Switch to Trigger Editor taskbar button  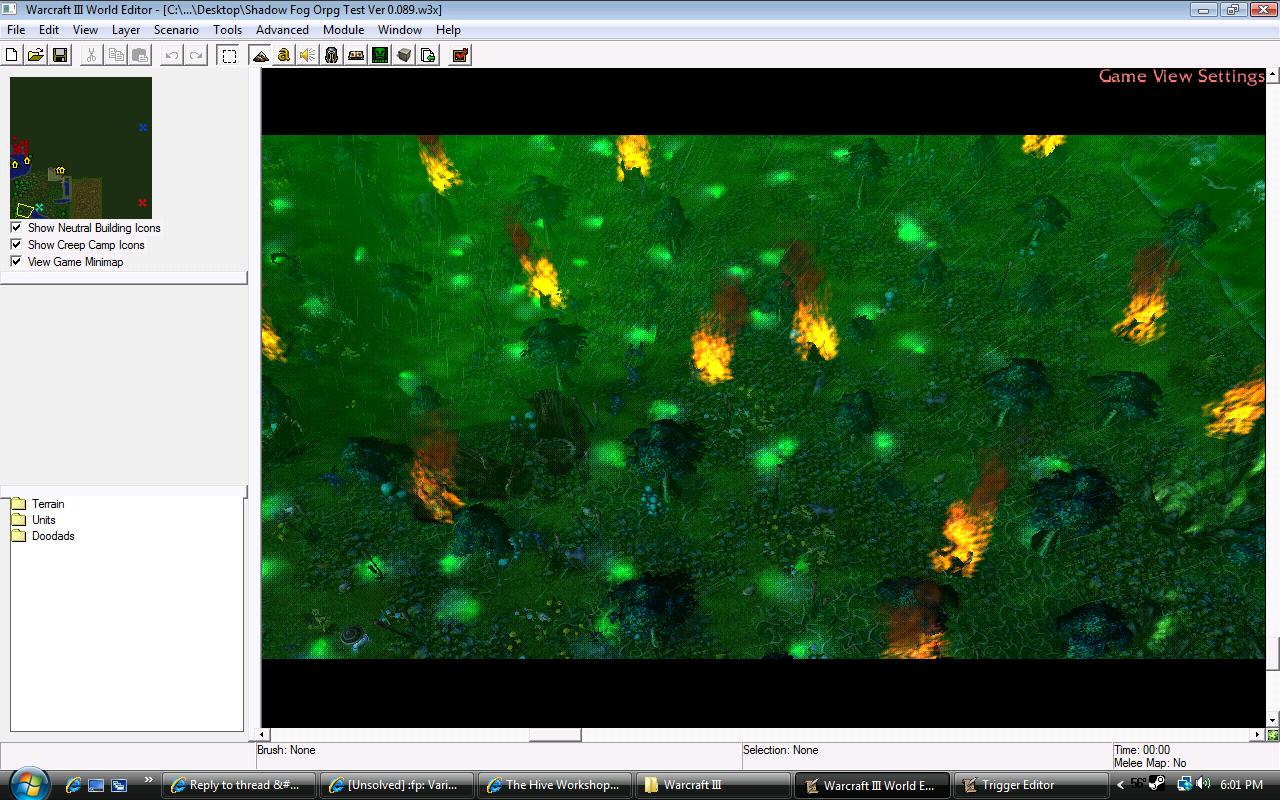point(1029,785)
